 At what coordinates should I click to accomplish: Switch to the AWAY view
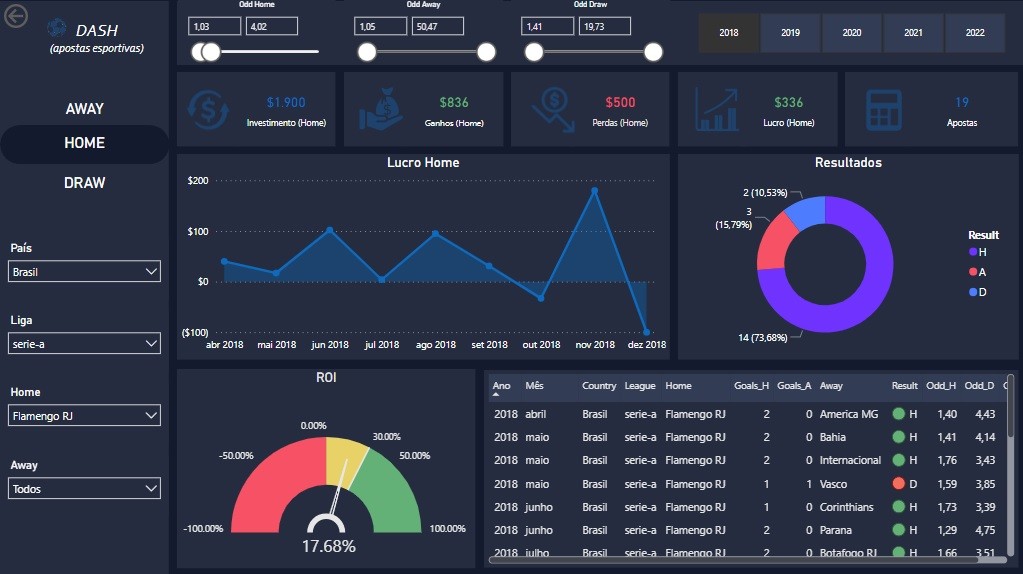pos(85,108)
